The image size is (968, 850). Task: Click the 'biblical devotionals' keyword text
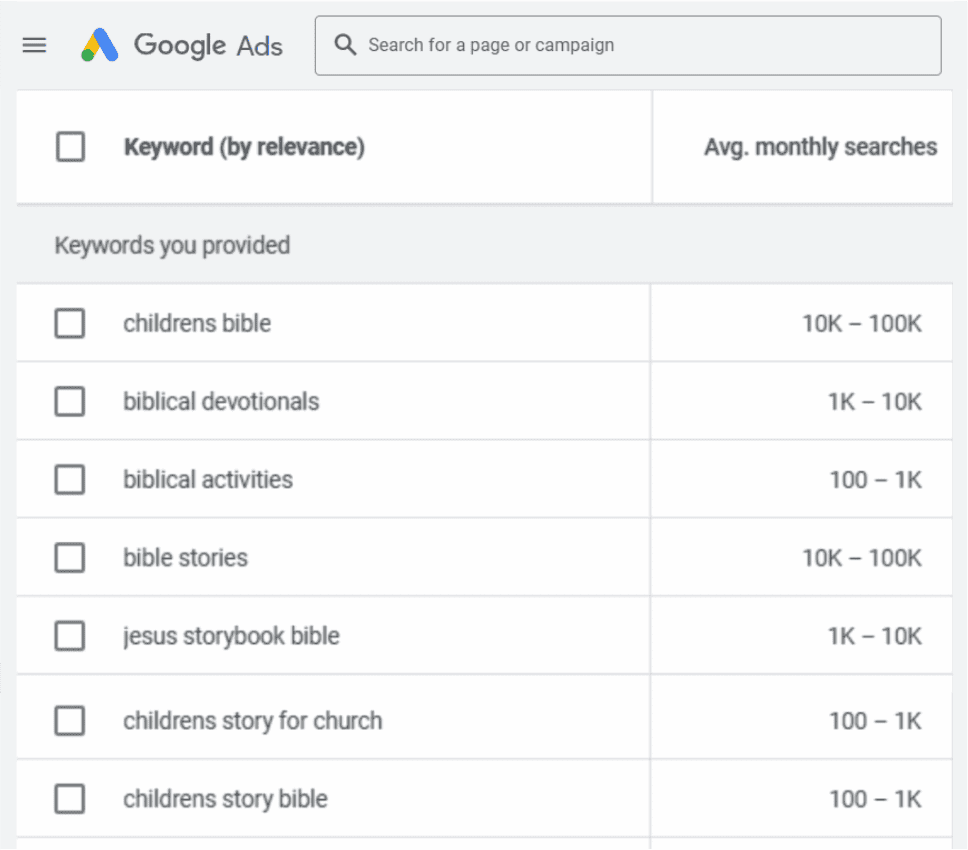(x=221, y=401)
